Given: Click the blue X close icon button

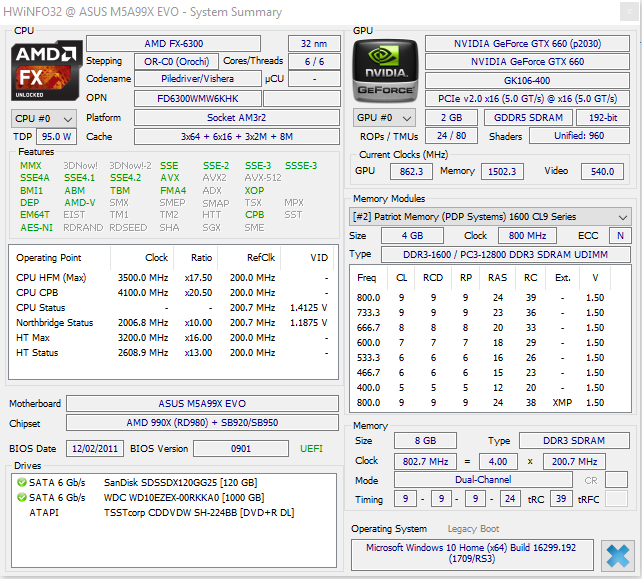Looking at the screenshot, I should coord(618,556).
